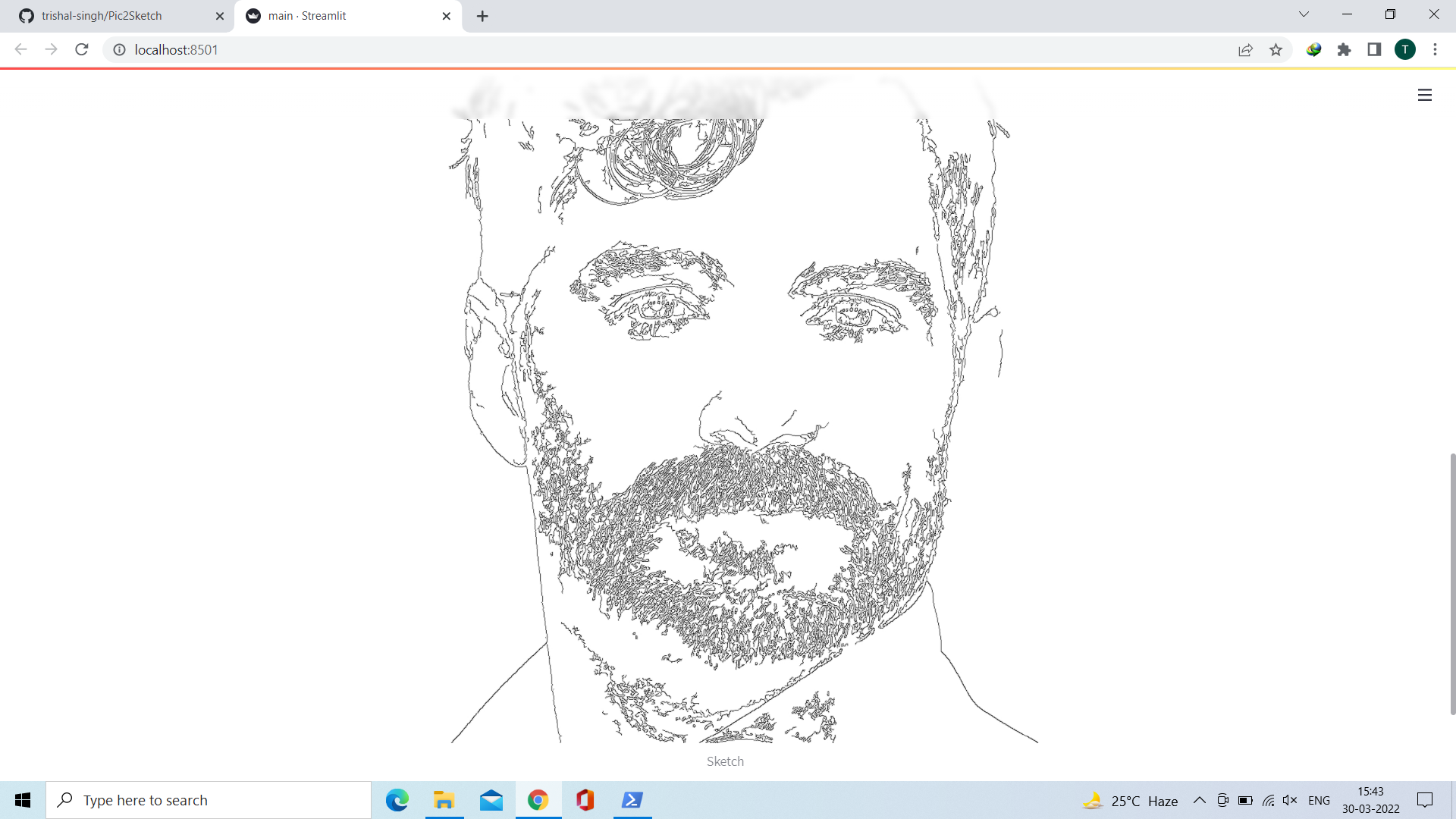
Task: Open a new browser tab
Action: (482, 16)
